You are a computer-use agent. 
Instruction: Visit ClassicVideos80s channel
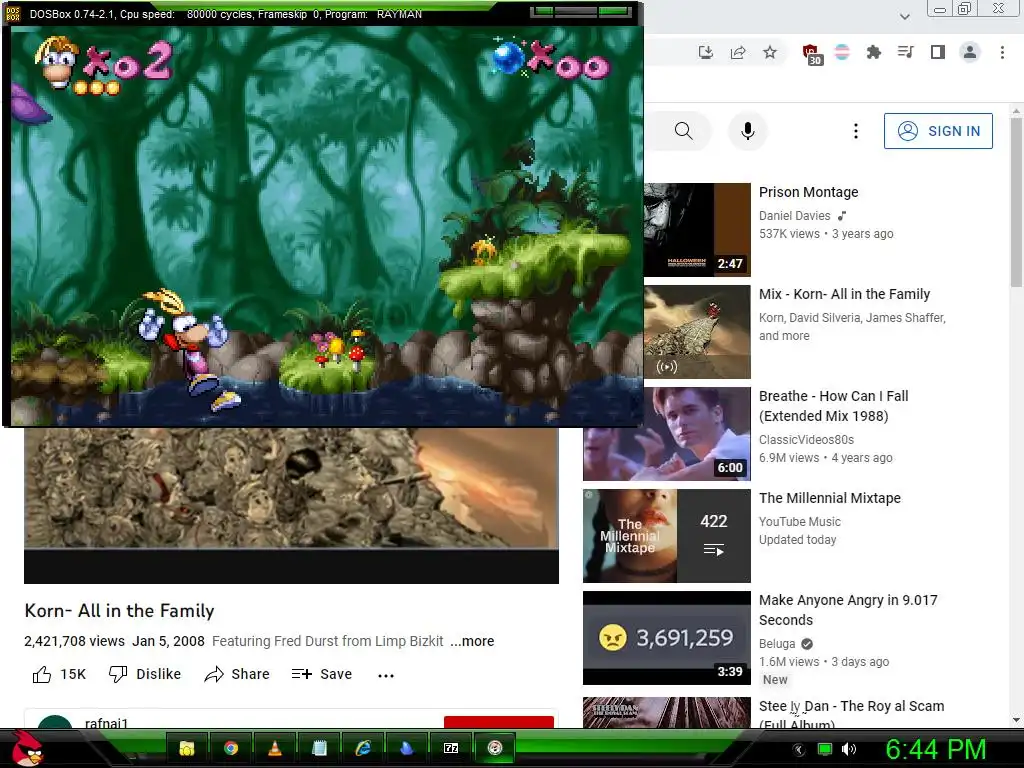pos(807,440)
